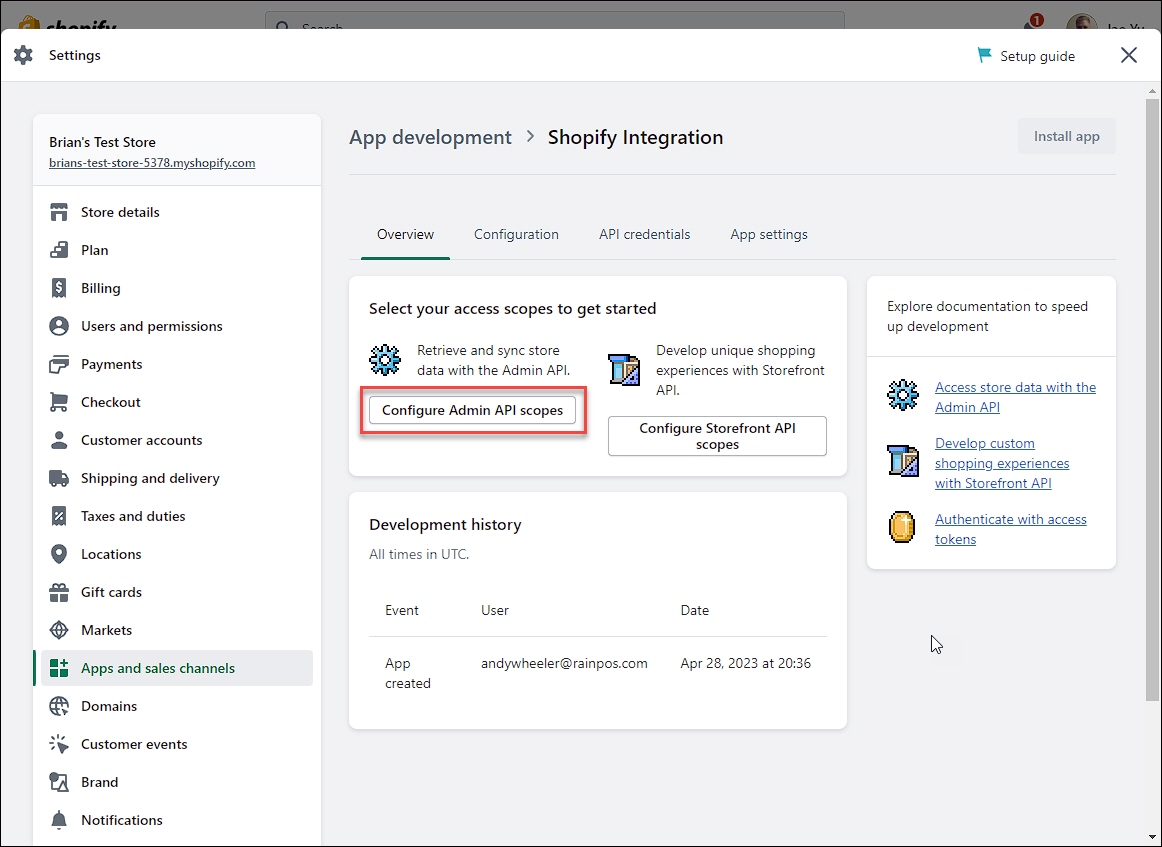Open Develop custom shopping experiences with Storefront API link
Screen dimensions: 1162x847
point(1002,463)
